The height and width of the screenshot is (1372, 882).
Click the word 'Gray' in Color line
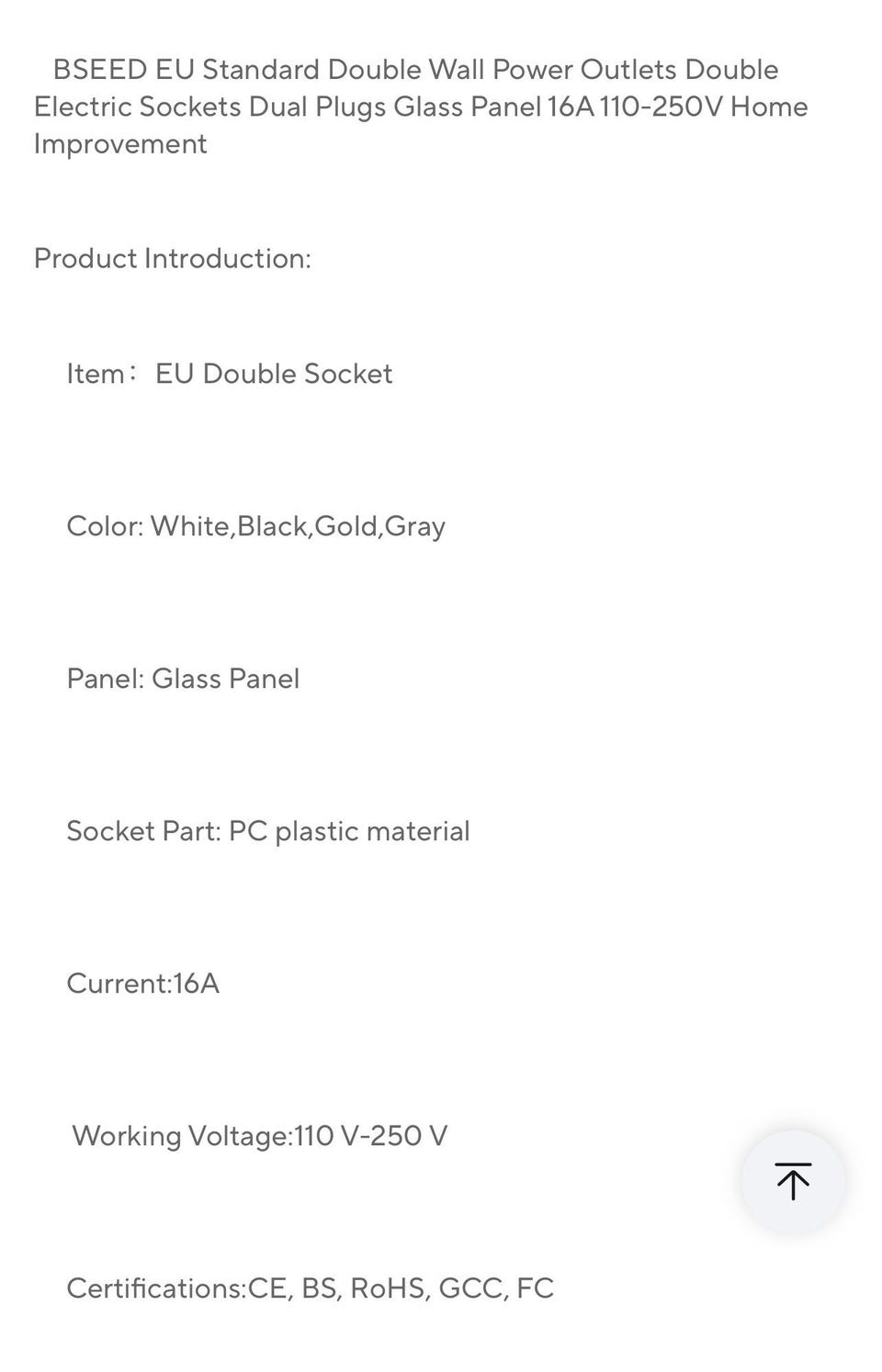click(414, 526)
